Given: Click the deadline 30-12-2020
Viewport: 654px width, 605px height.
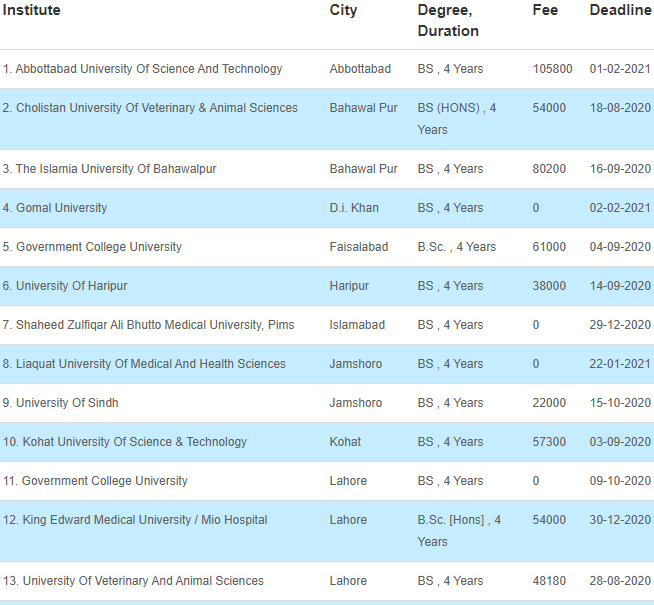Looking at the screenshot, I should point(620,520).
